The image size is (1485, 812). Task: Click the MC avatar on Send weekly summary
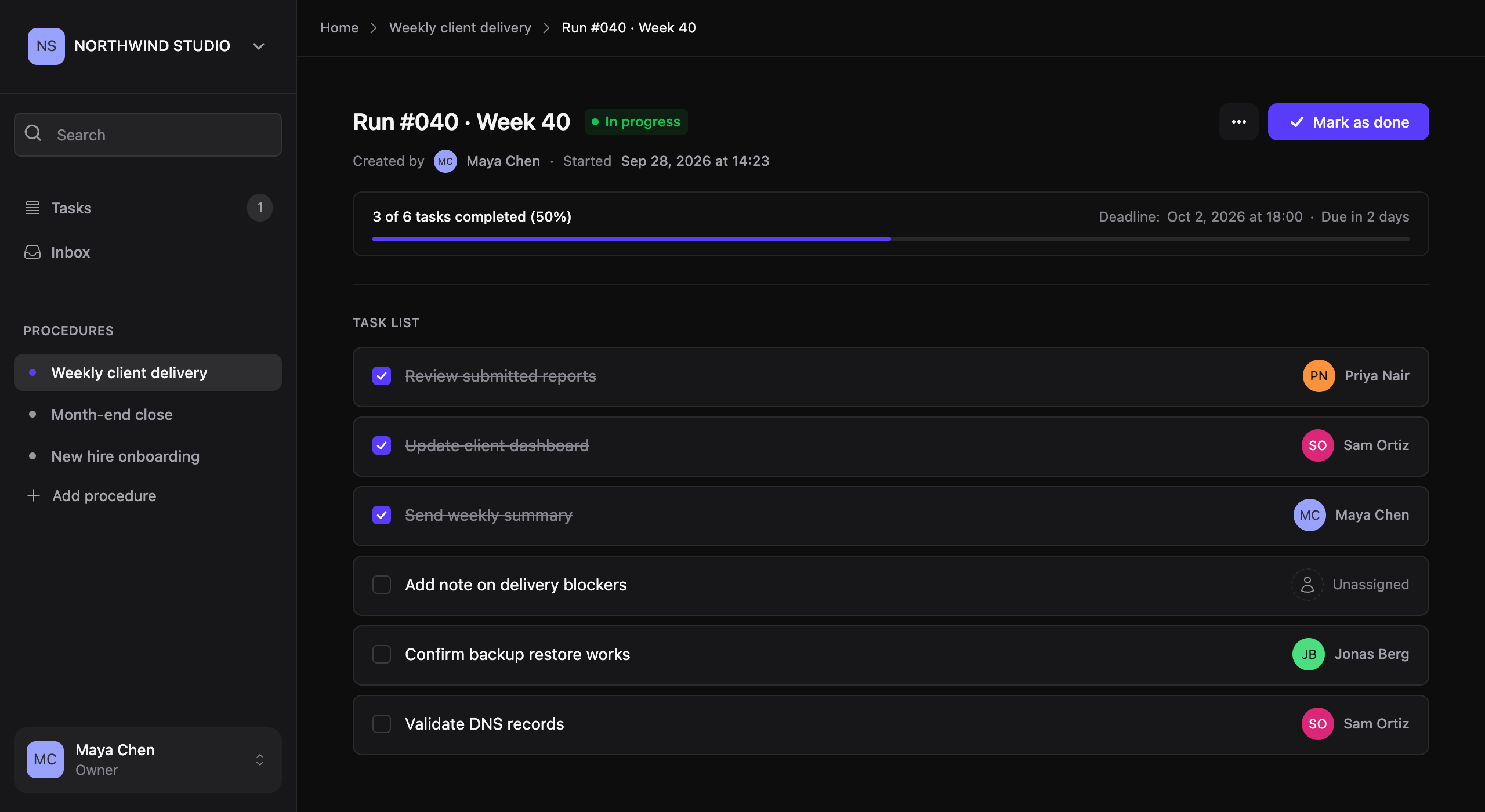pos(1310,515)
